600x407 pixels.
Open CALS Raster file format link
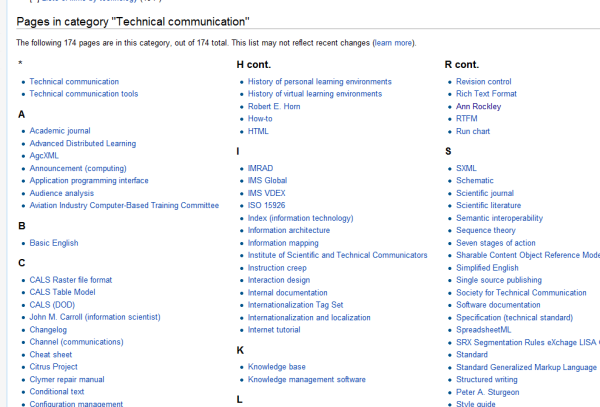click(x=71, y=280)
